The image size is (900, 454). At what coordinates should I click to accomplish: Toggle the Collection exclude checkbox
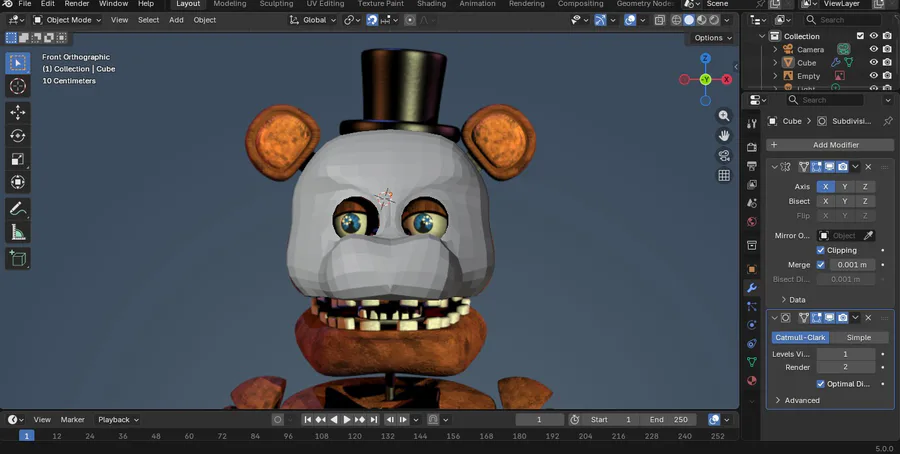pos(860,36)
